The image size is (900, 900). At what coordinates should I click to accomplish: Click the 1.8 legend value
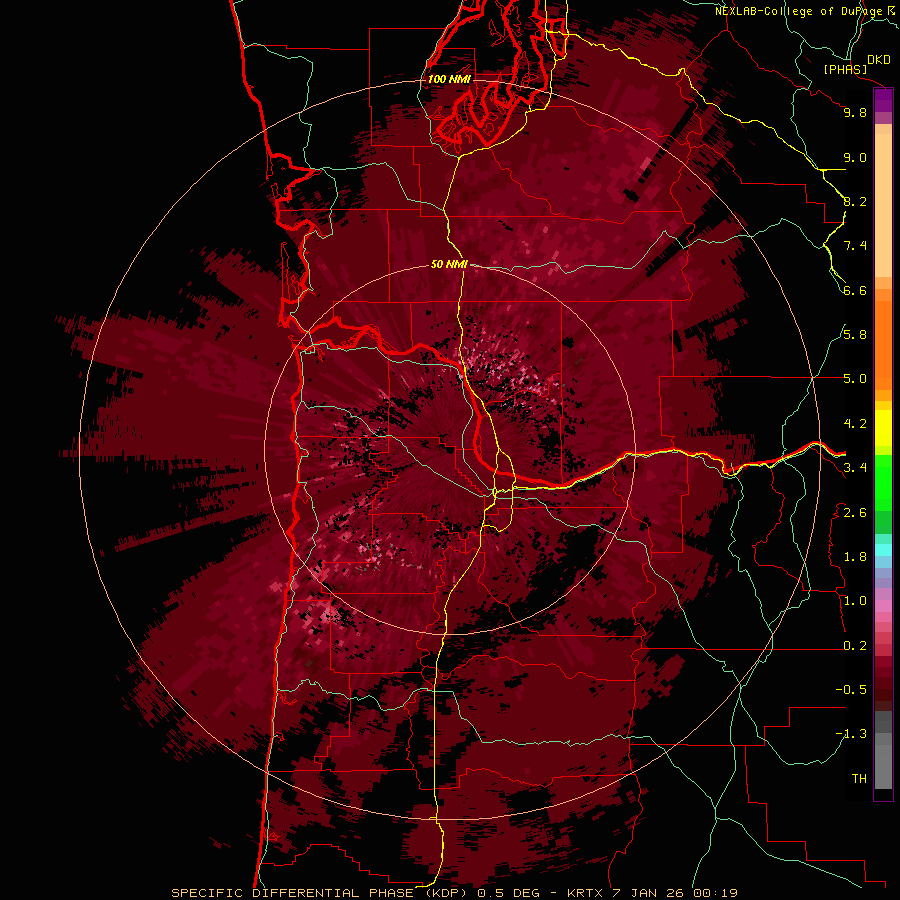(x=855, y=557)
